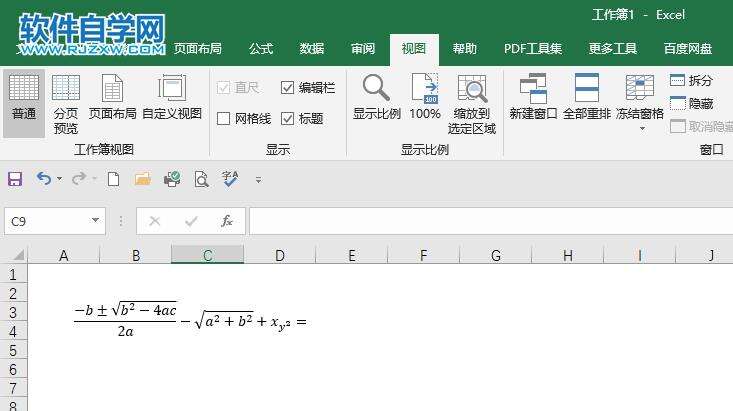Screen dimensions: 733x411
Task: Switch to Normal (普通) workbook view
Action: tap(24, 103)
